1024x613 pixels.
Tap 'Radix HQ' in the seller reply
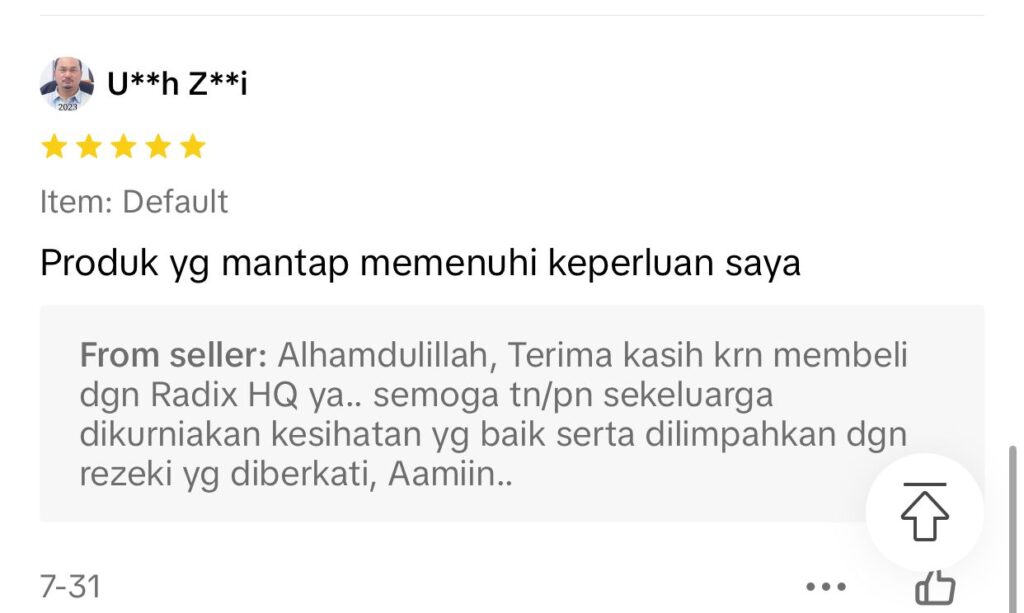coord(224,395)
